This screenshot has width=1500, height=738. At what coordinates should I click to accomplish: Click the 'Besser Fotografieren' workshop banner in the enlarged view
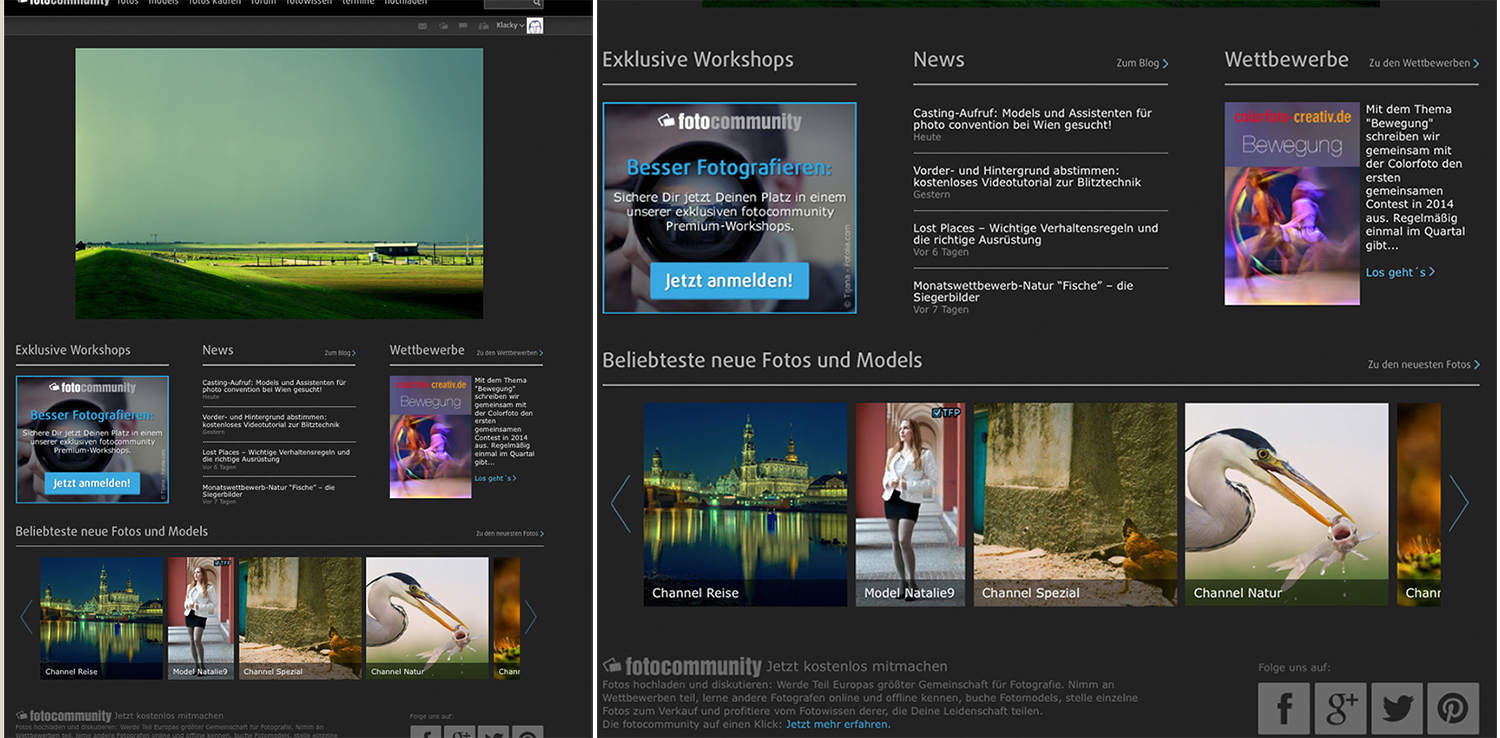(729, 207)
